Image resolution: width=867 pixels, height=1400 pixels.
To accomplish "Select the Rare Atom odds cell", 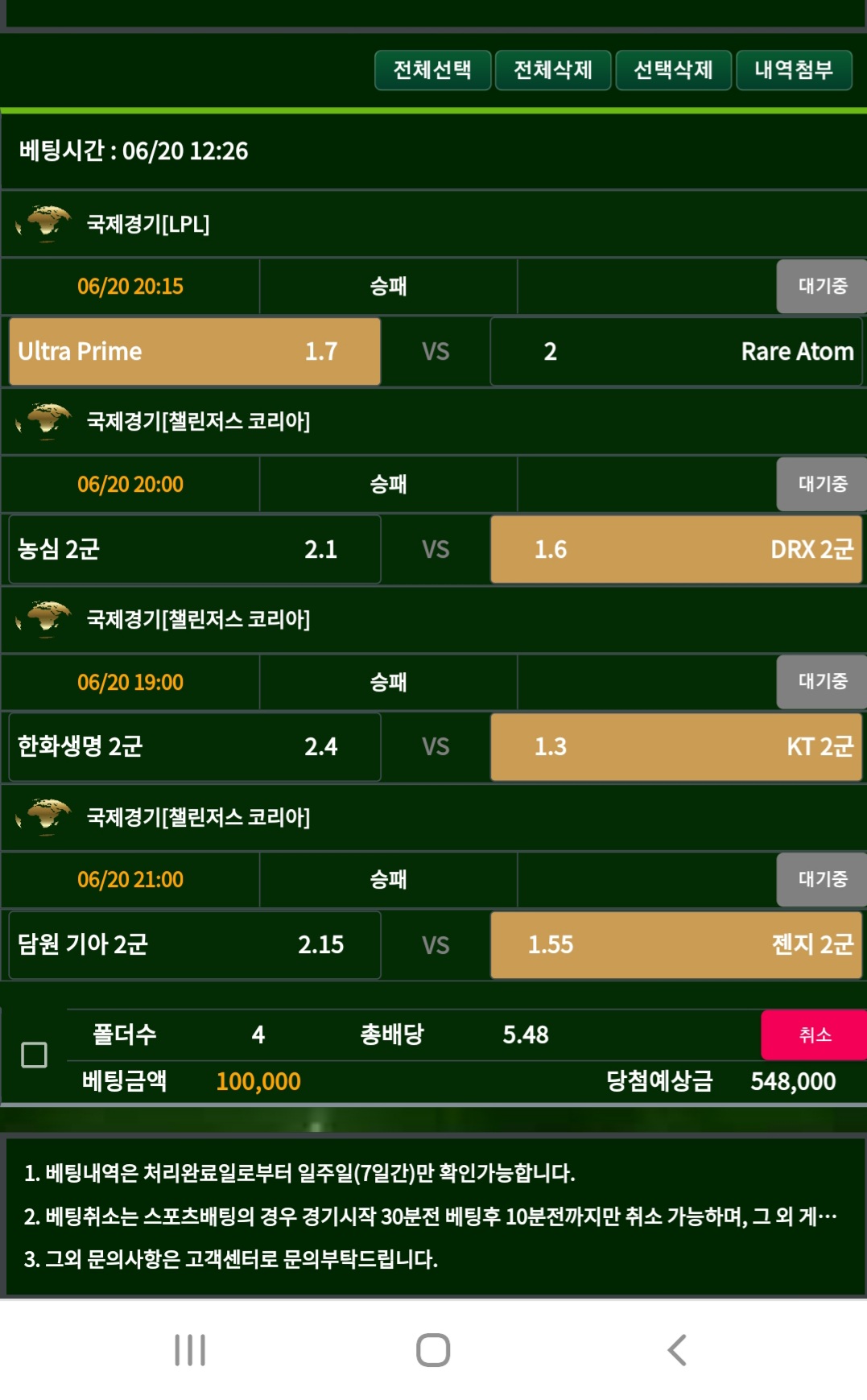I will click(676, 351).
